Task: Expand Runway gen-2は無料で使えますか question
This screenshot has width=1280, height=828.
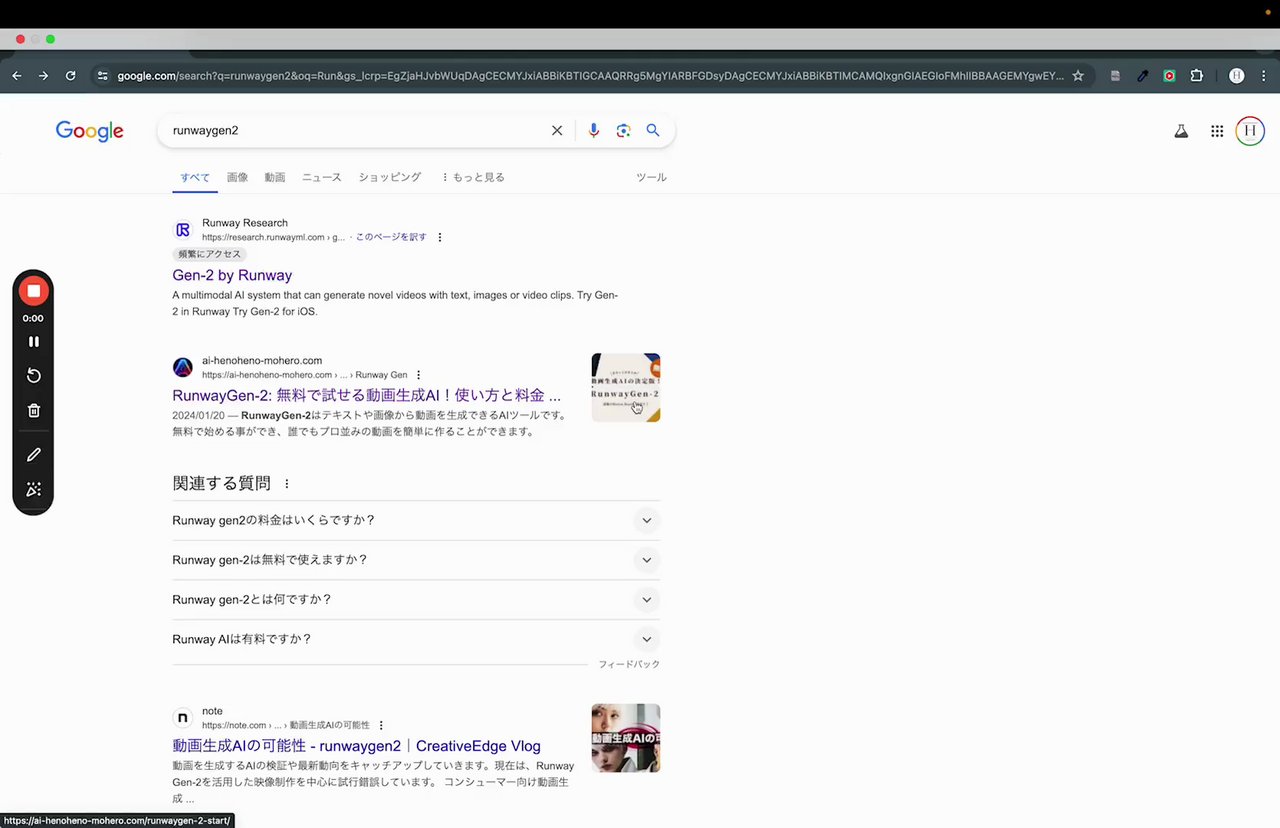Action: pos(416,560)
